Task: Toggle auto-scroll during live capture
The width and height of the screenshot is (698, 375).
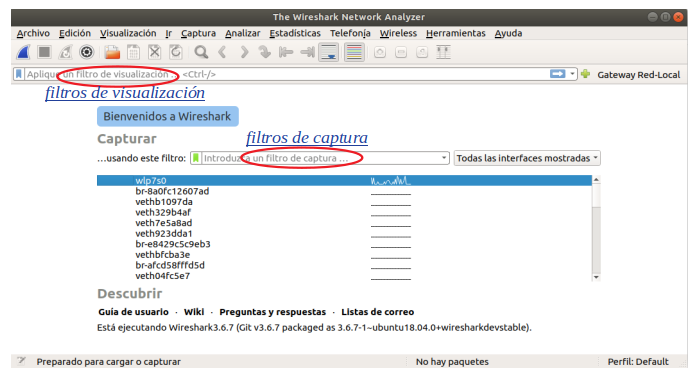Action: click(329, 52)
